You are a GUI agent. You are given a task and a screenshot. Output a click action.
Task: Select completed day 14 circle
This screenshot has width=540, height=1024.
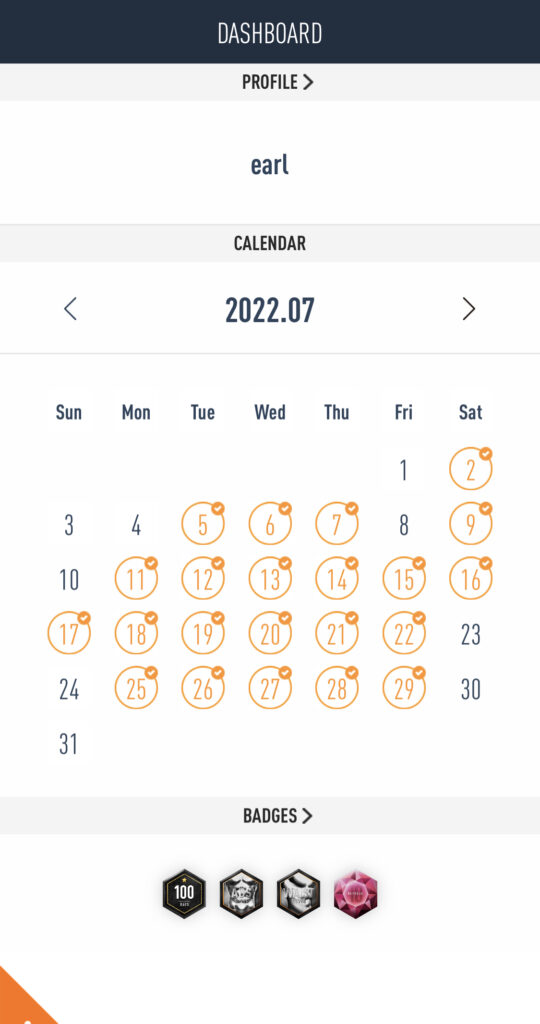point(337,579)
